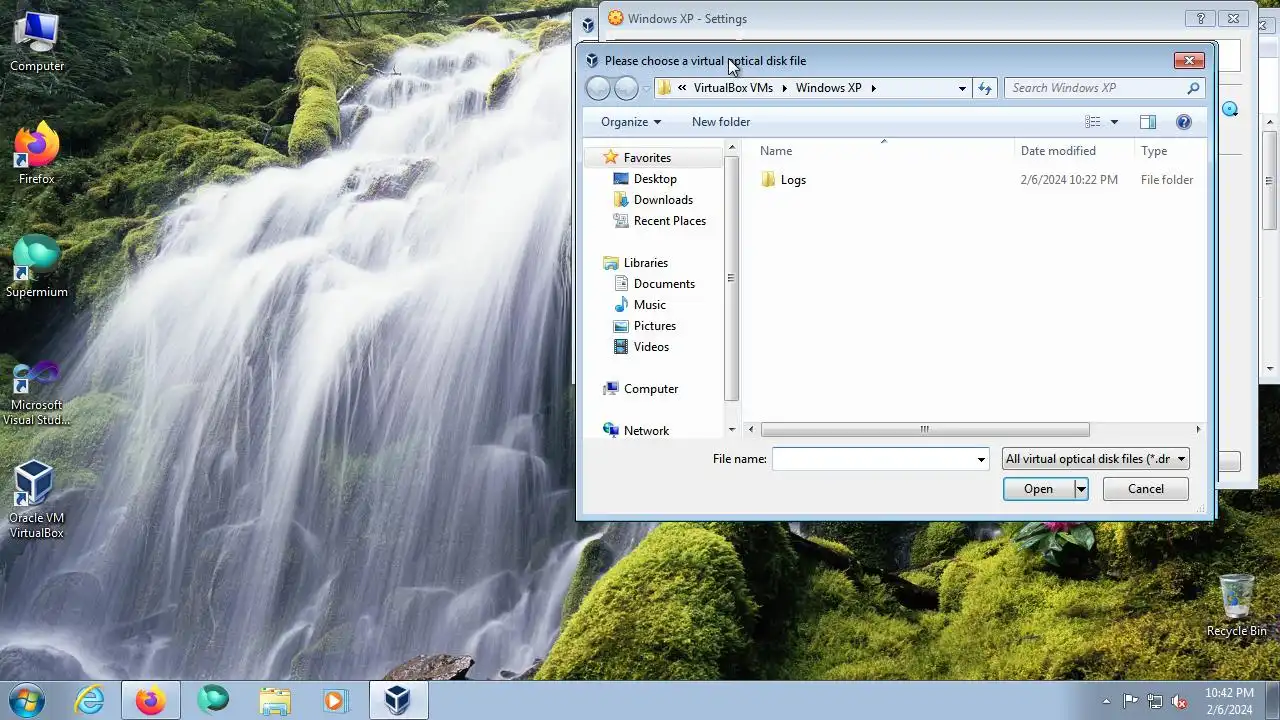Click into the File name field
1280x720 pixels.
pos(873,459)
